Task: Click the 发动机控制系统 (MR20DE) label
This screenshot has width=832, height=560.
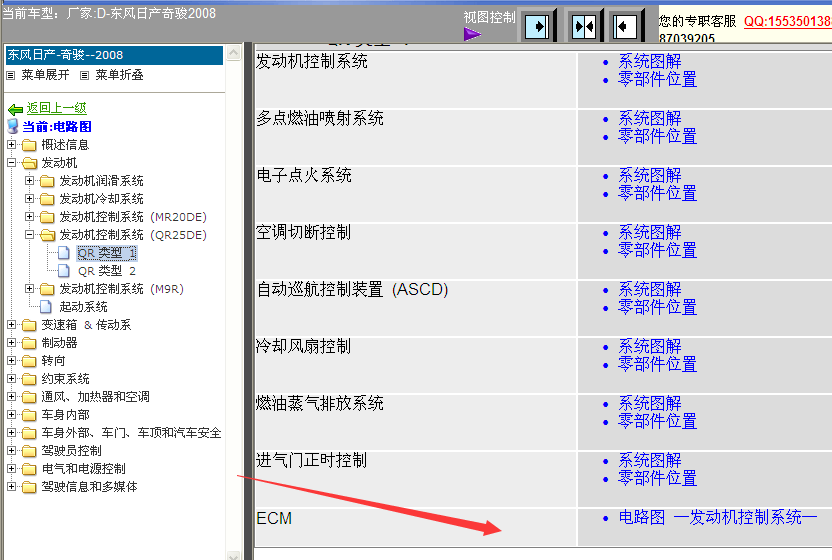Action: point(133,217)
